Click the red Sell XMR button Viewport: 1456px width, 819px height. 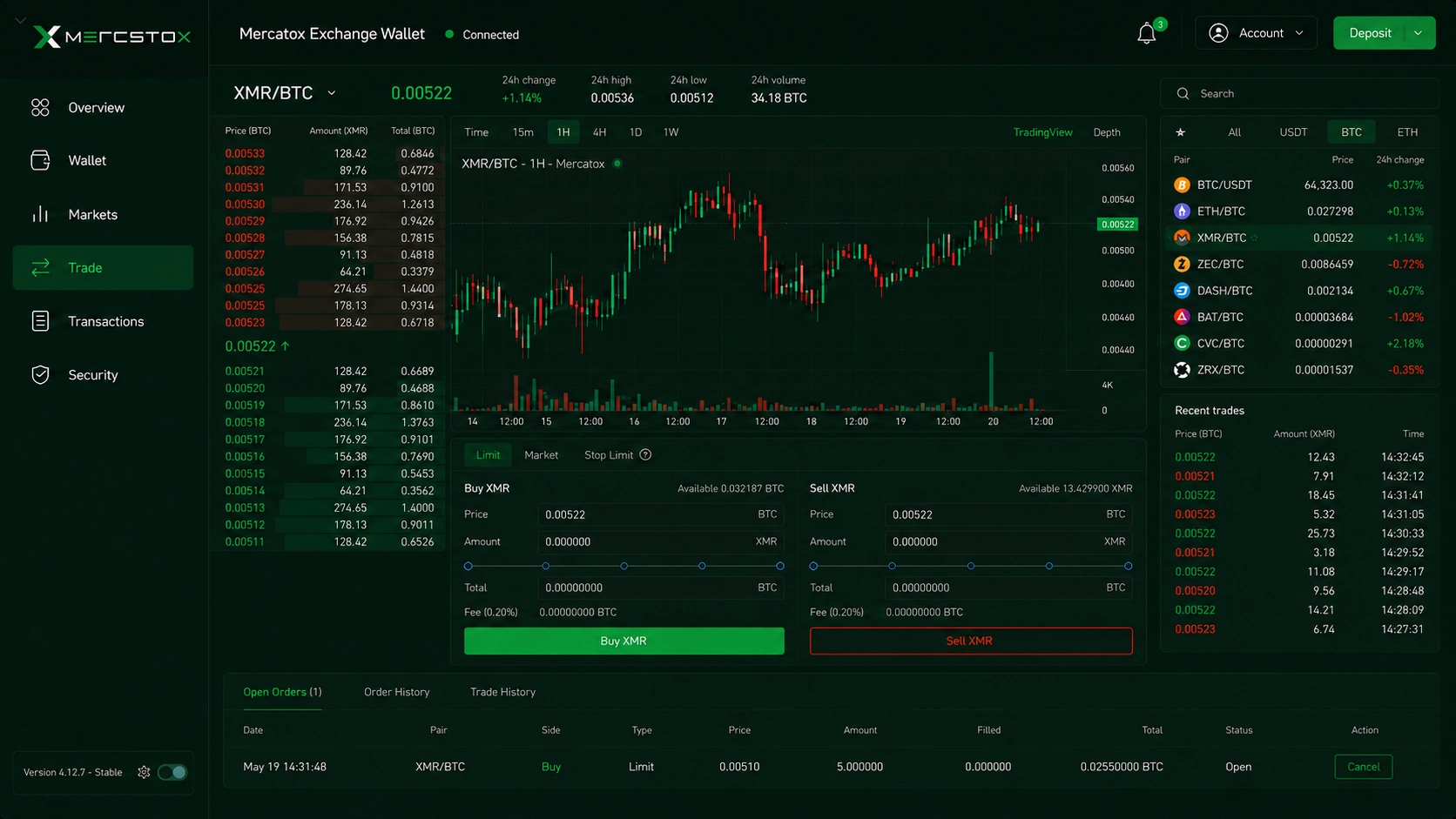tap(971, 641)
